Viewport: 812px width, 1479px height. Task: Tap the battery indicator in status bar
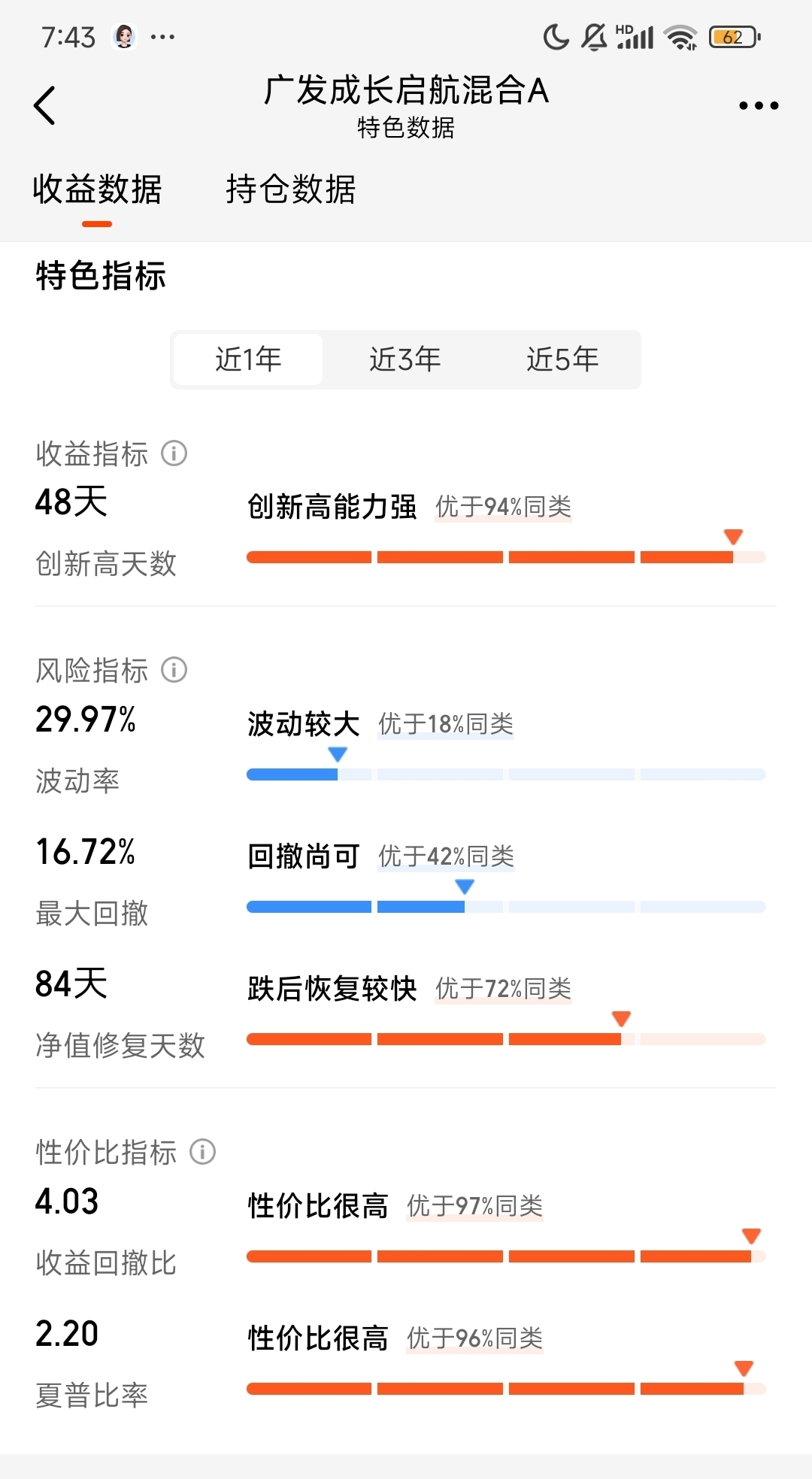pyautogui.click(x=735, y=37)
